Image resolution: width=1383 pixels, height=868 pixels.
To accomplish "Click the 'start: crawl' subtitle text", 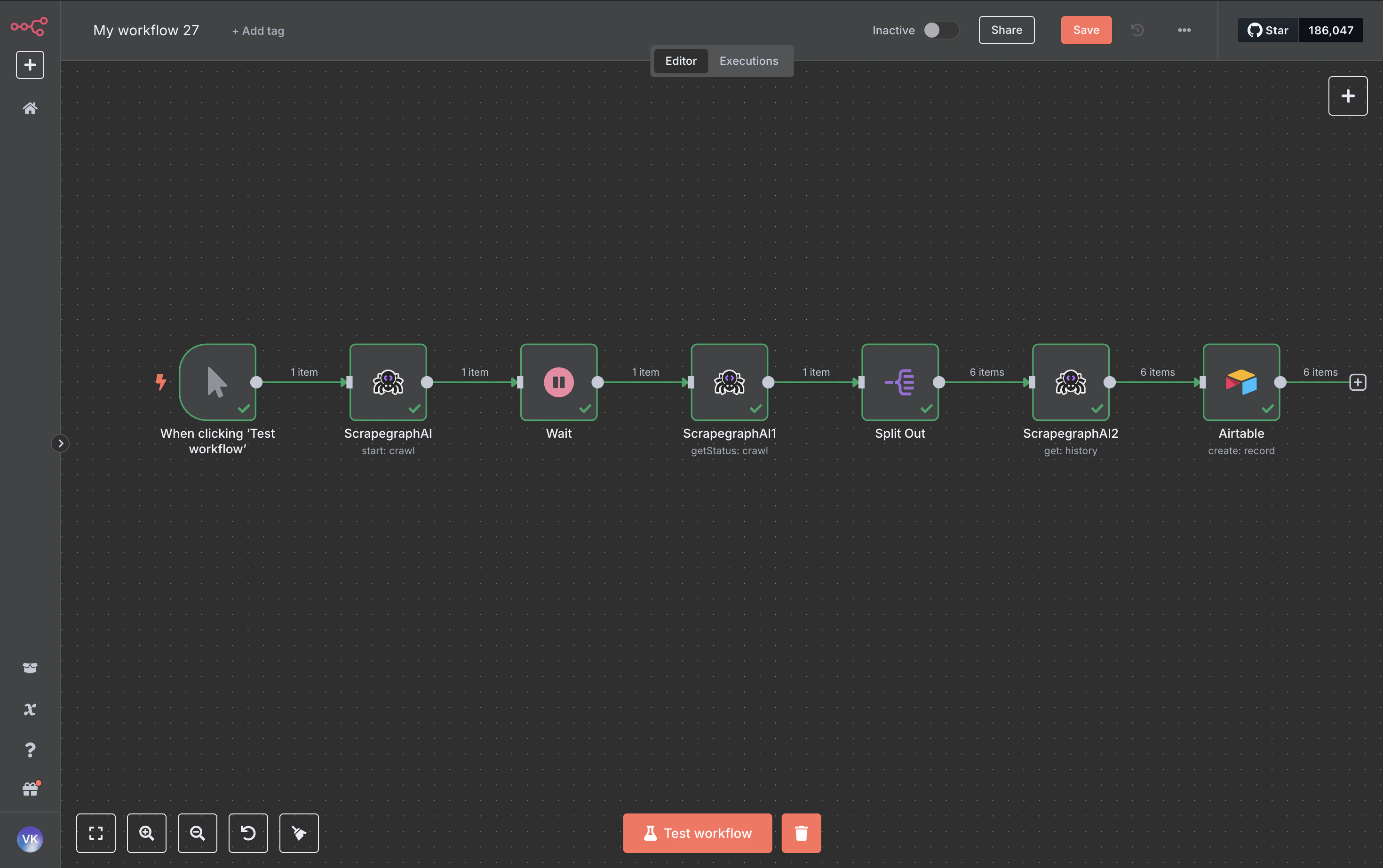I will [388, 450].
